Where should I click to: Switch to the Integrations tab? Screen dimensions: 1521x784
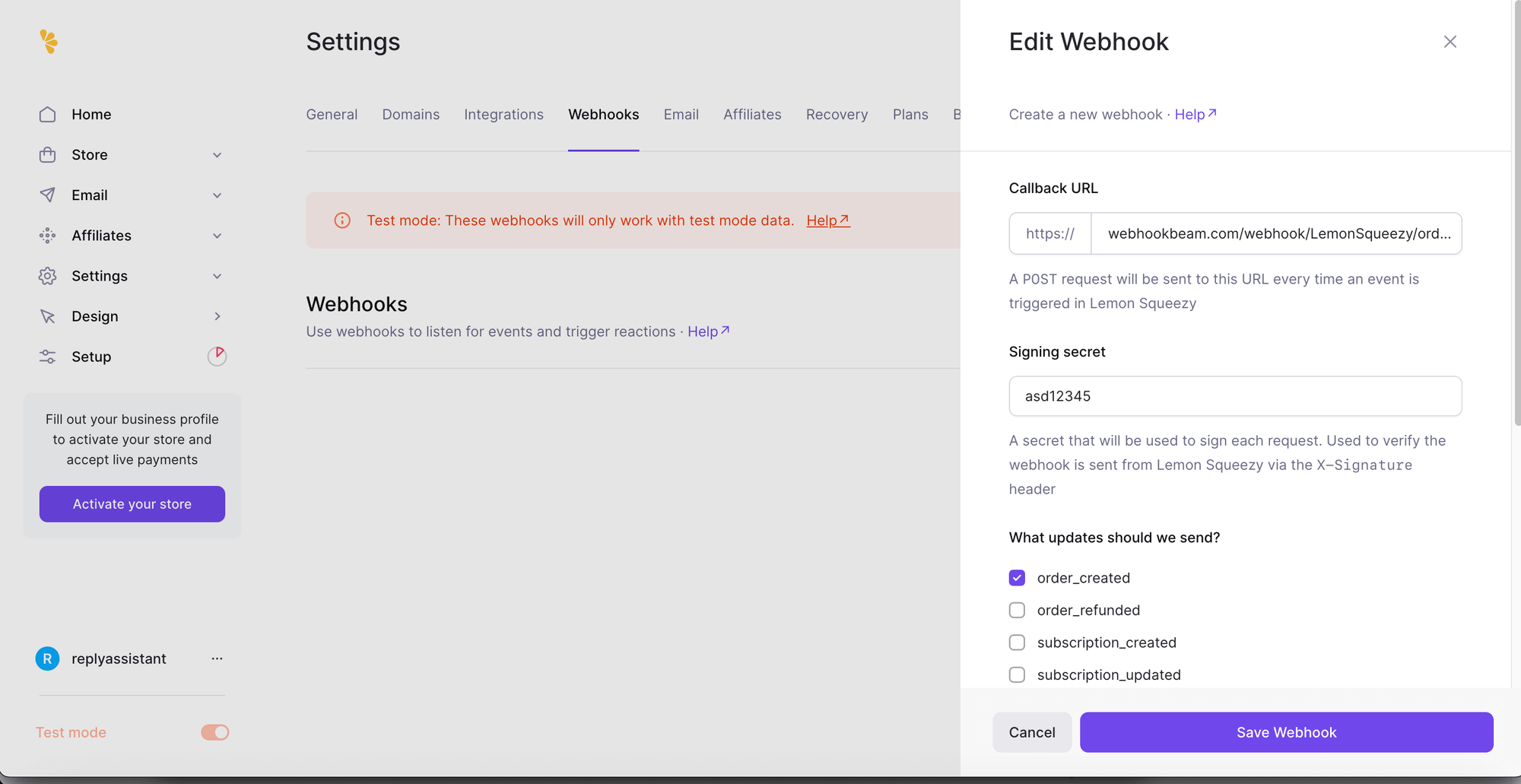[503, 114]
